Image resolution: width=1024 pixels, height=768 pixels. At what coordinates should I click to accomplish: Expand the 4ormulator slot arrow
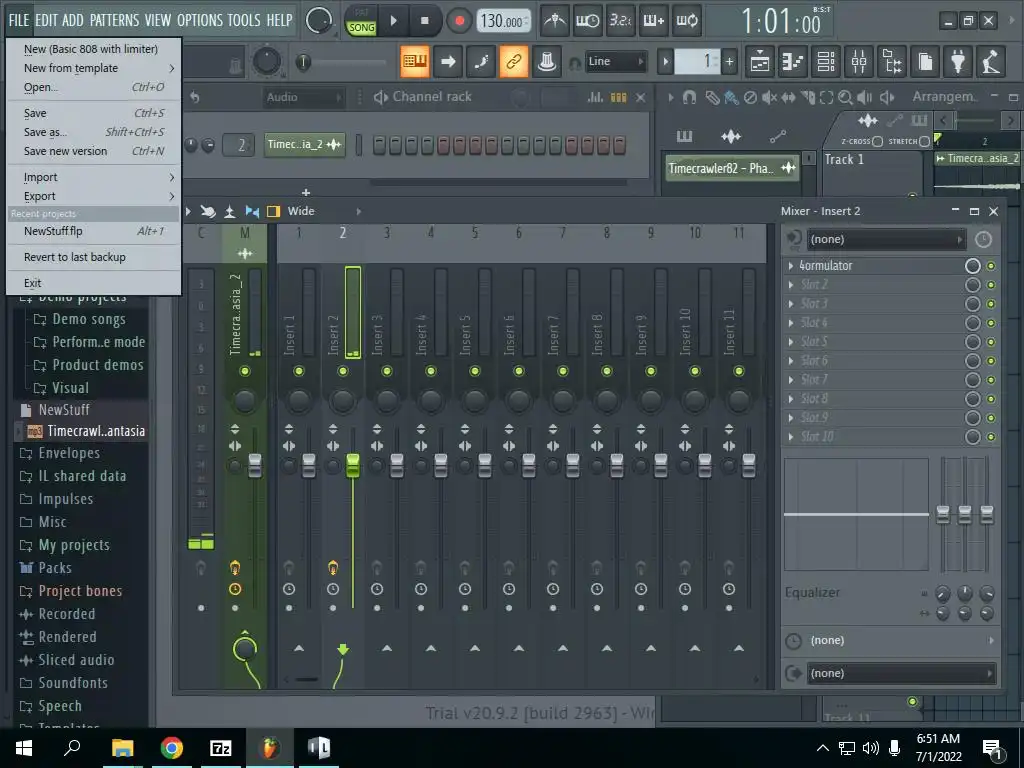(791, 266)
